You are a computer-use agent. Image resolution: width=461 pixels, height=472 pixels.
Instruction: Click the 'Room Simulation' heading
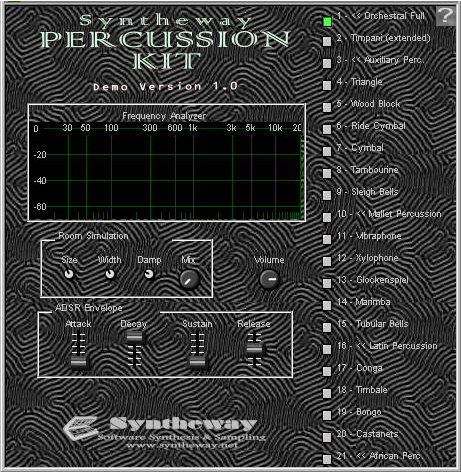point(93,236)
